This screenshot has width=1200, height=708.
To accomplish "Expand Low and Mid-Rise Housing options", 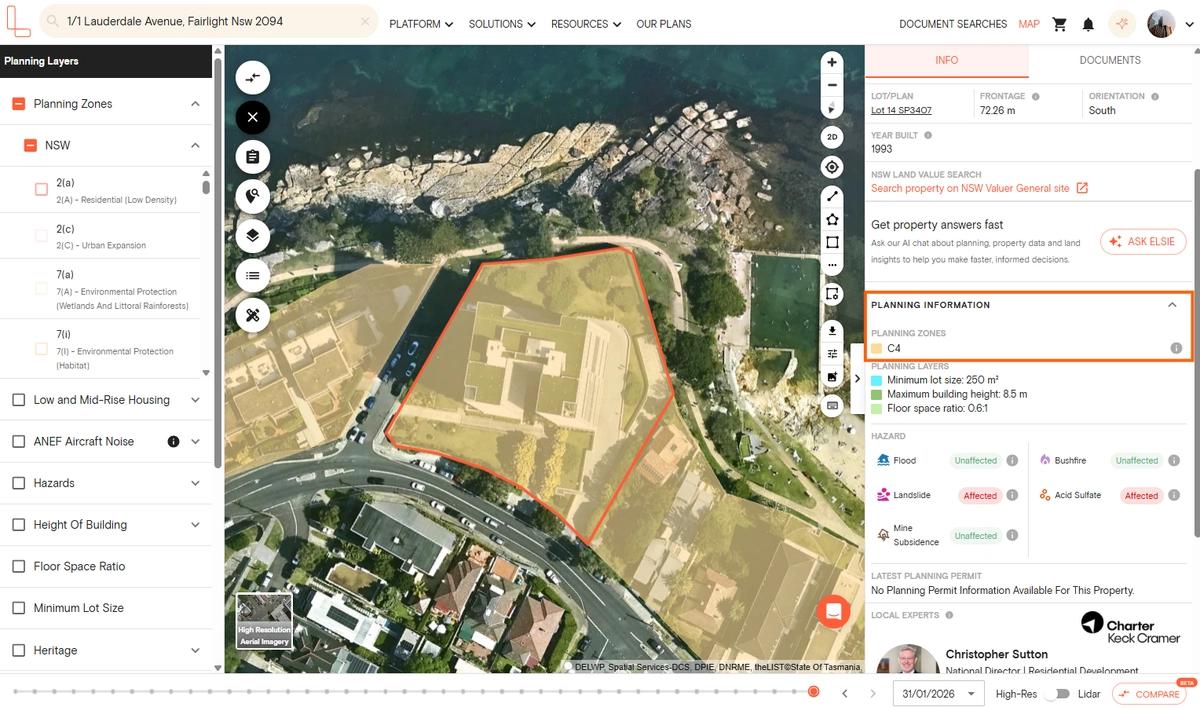I will [x=195, y=400].
